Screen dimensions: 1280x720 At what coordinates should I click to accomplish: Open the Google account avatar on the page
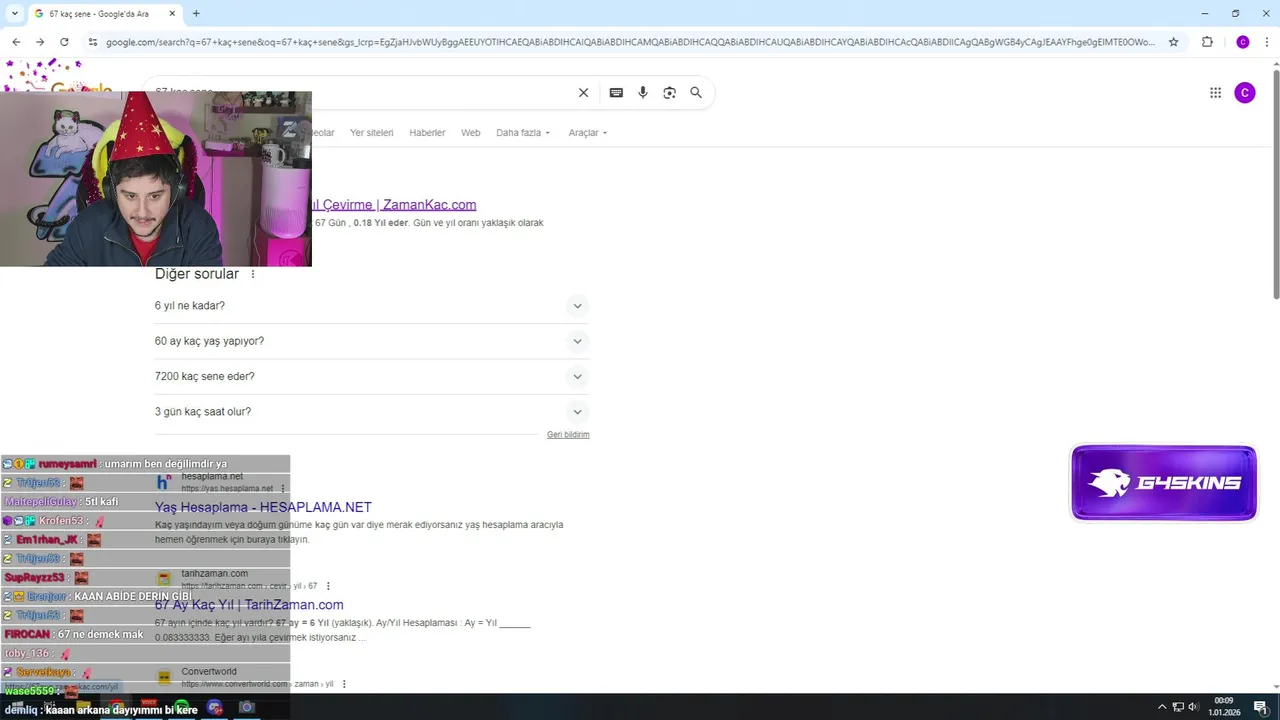[x=1245, y=93]
